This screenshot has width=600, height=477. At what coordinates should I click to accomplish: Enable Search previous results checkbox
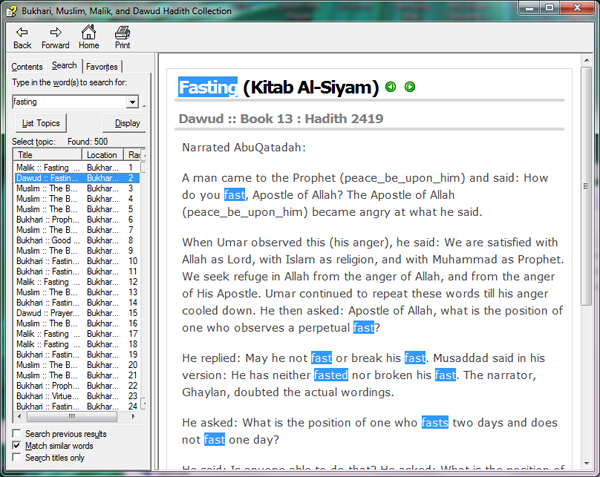pos(17,434)
